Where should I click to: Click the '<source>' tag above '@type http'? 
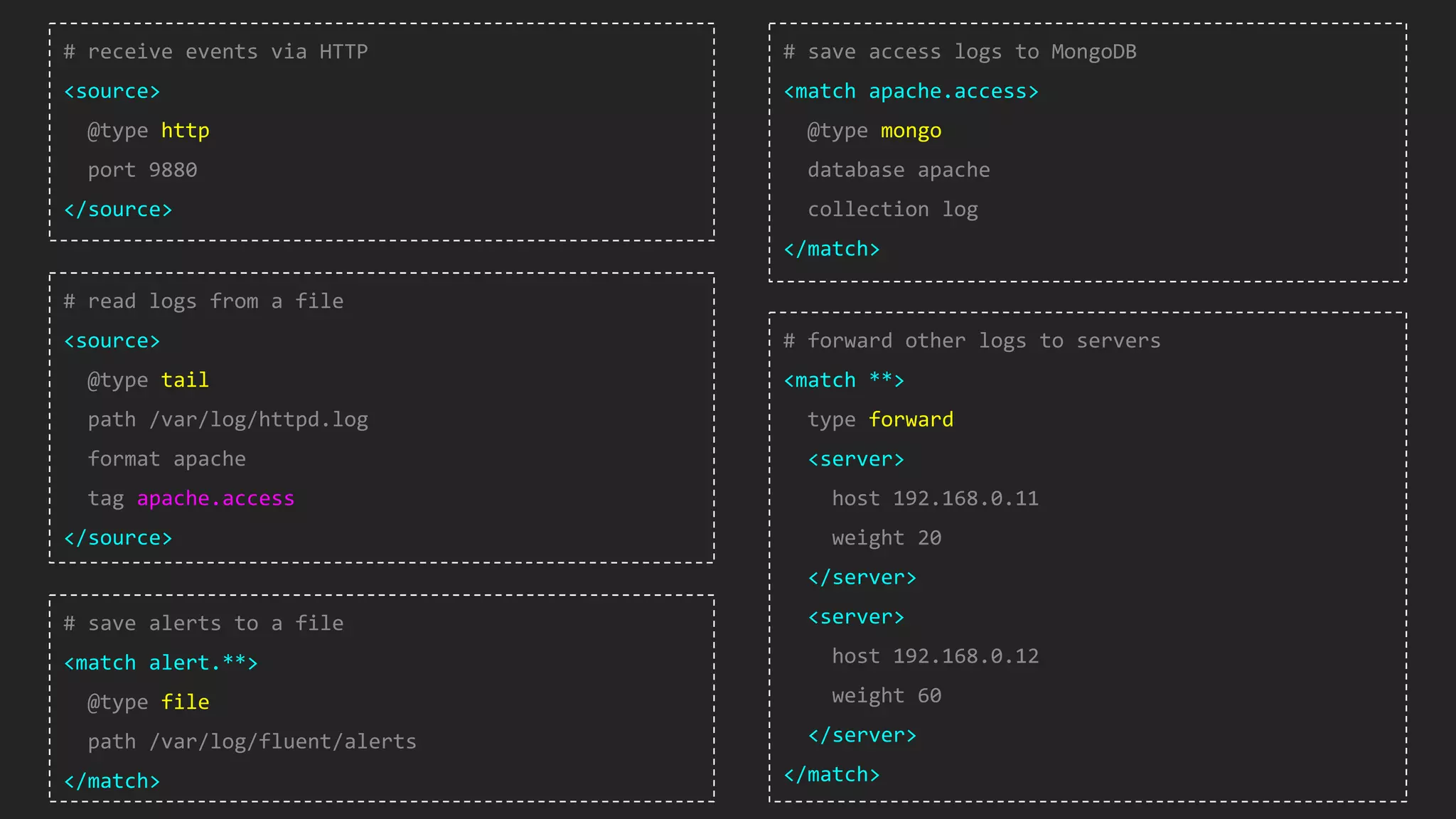click(112, 92)
